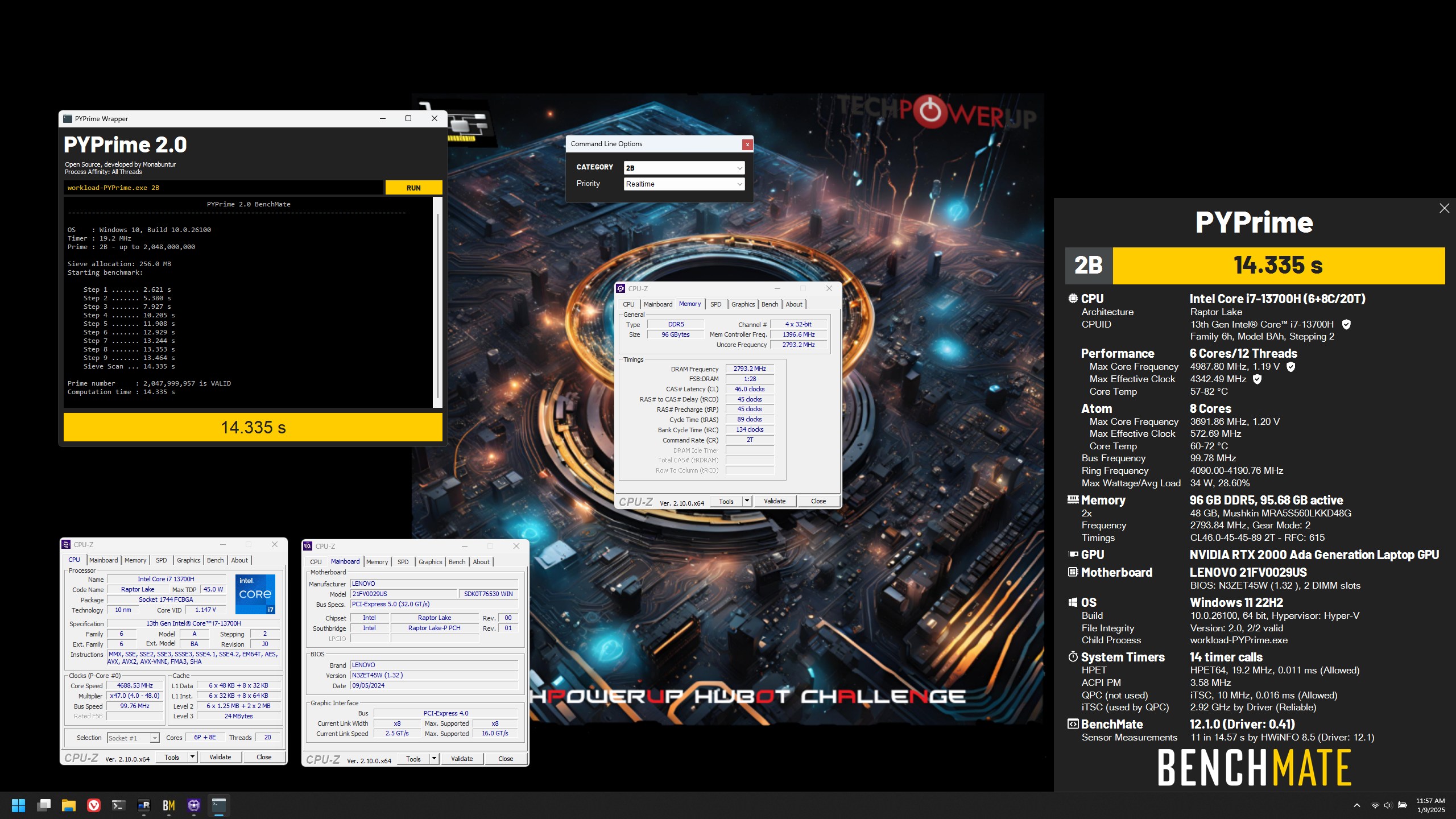Open the Graphics tab in the CPU-Z CPU window

pos(188,560)
